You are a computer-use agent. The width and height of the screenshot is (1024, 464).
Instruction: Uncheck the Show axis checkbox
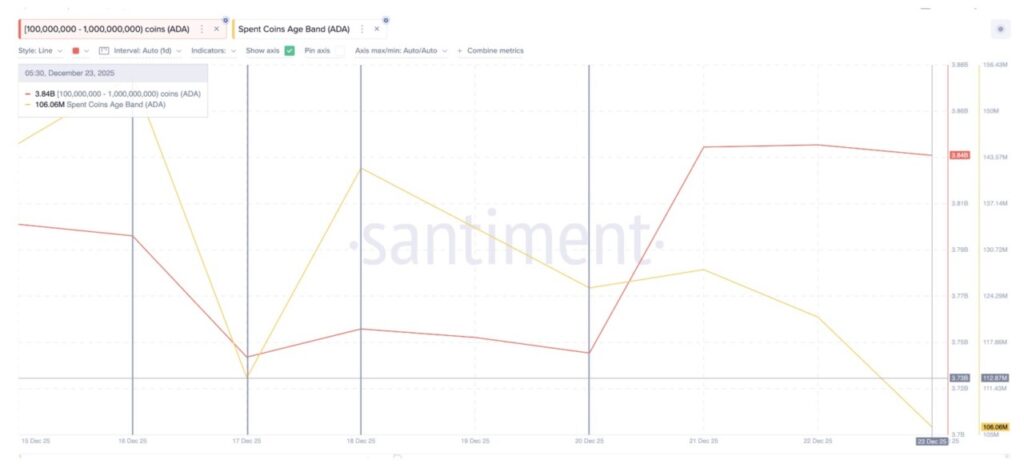(x=290, y=50)
